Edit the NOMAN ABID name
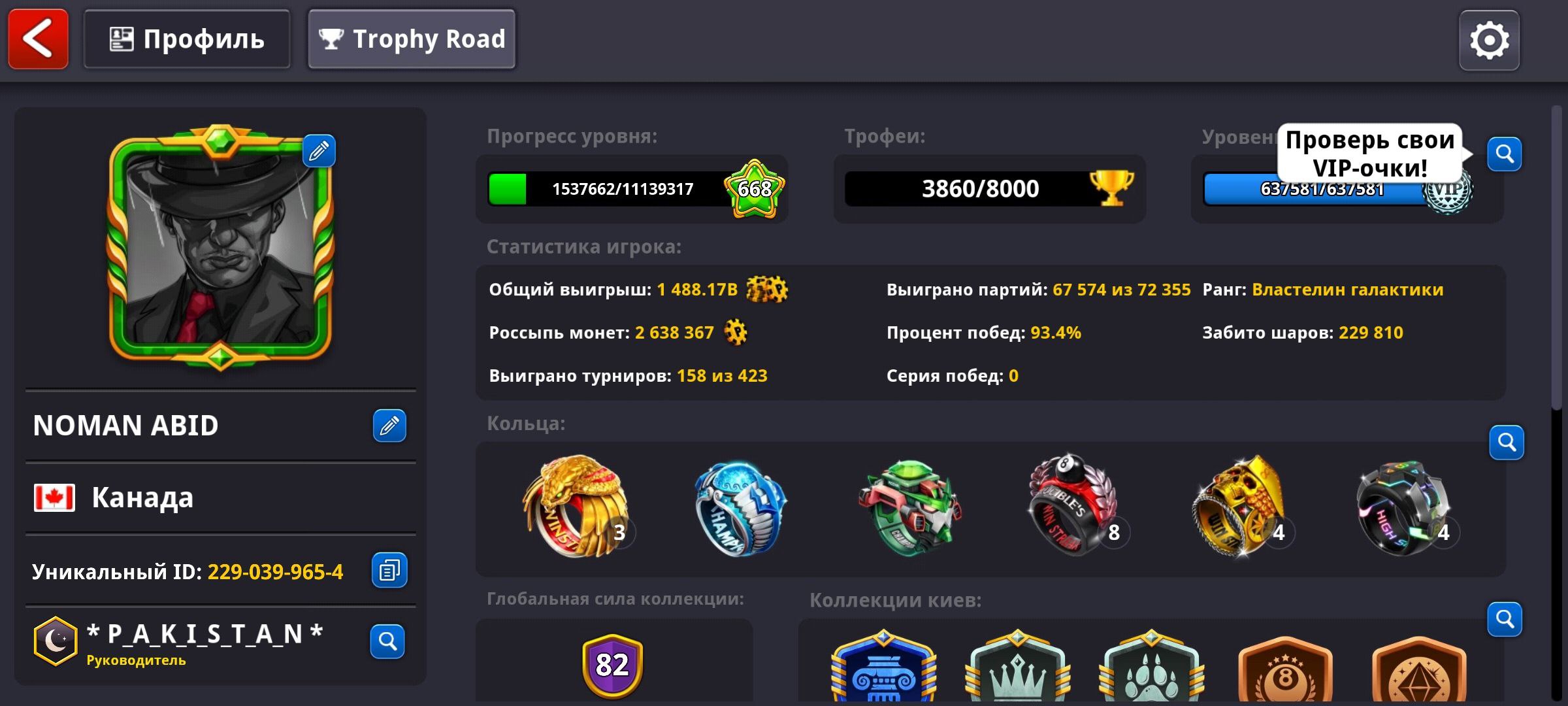The width and height of the screenshot is (1568, 706). (x=389, y=426)
